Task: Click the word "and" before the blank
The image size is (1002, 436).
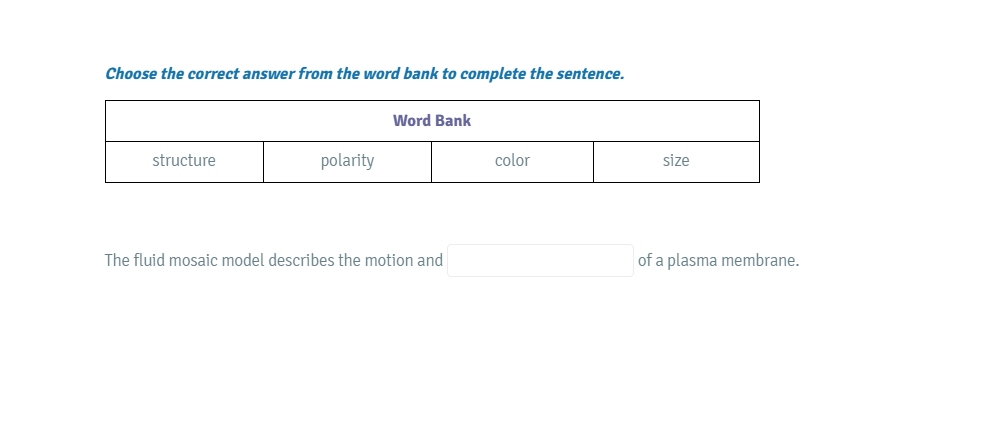Action: click(430, 261)
